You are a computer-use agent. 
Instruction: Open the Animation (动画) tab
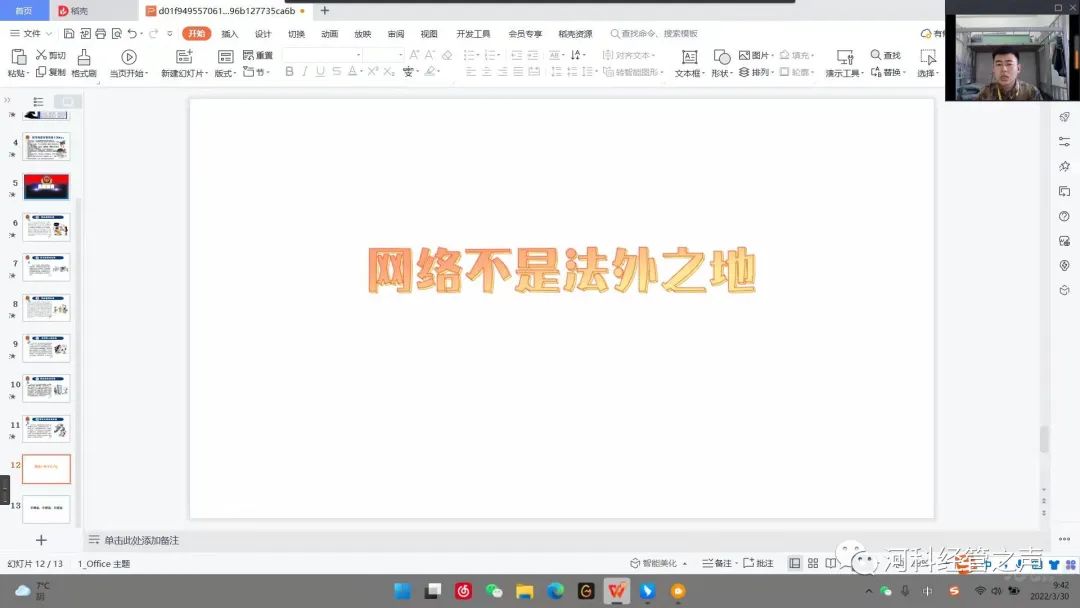[329, 34]
